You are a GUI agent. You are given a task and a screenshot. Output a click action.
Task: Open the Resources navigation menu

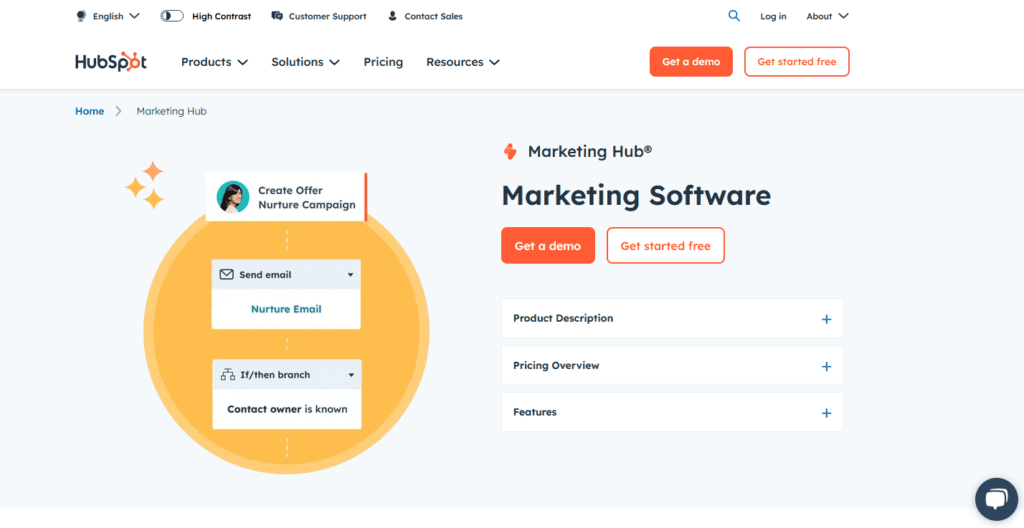click(x=462, y=62)
